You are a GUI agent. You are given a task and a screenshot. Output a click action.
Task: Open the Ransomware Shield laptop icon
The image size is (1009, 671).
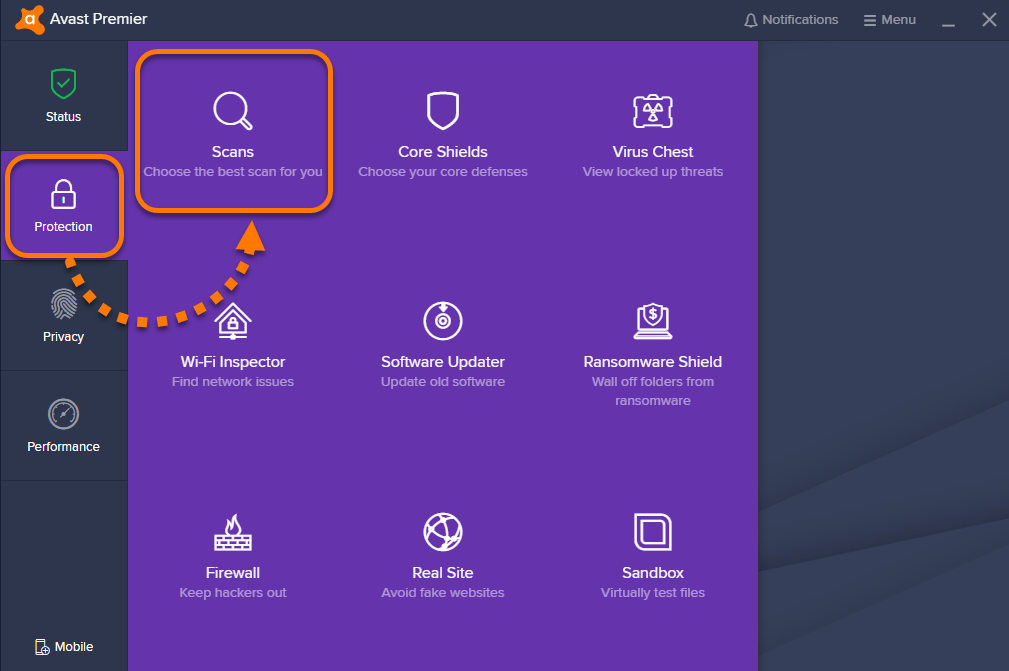click(x=653, y=321)
